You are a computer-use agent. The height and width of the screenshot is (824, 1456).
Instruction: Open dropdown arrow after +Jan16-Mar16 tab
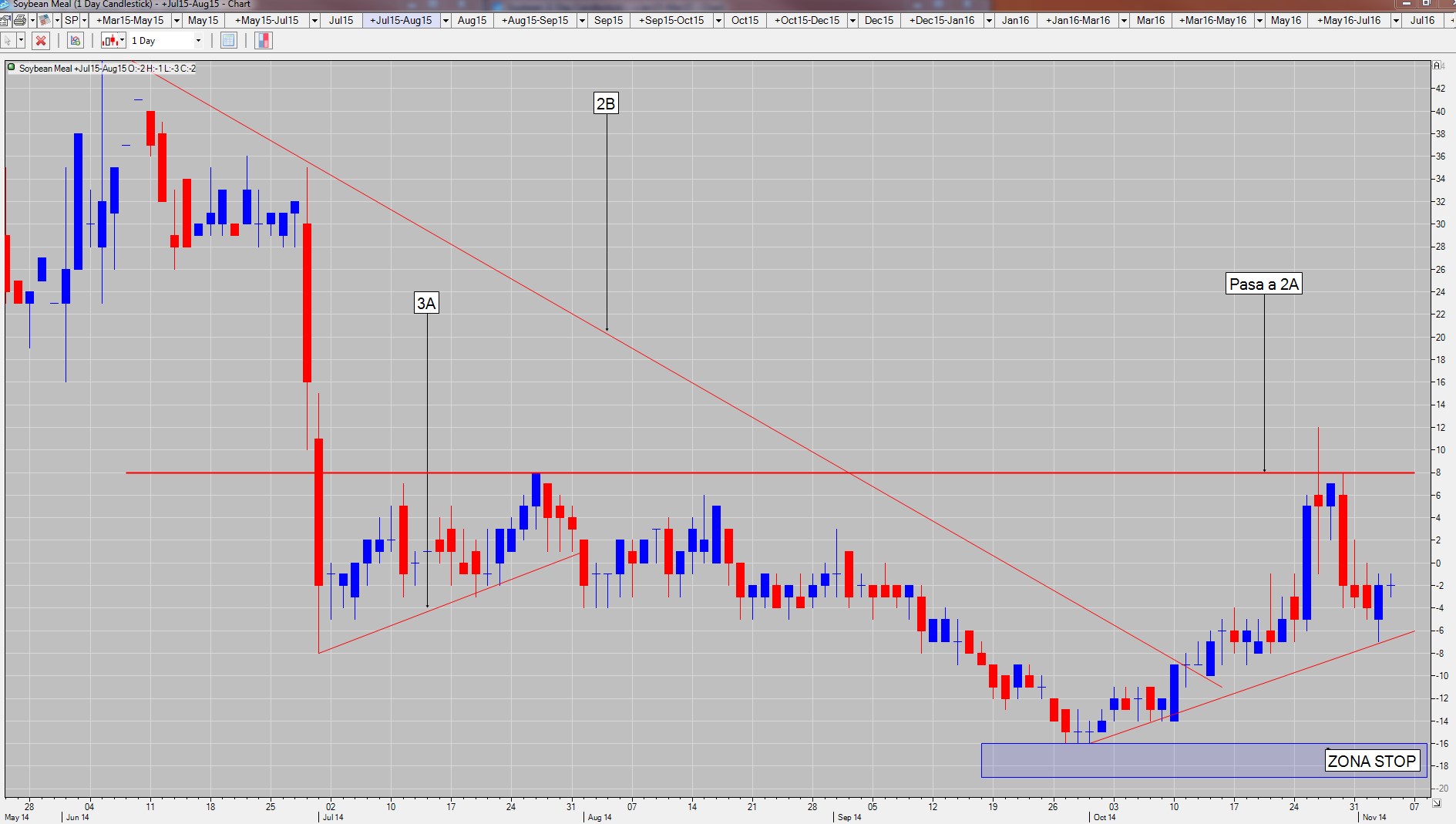pos(1124,20)
